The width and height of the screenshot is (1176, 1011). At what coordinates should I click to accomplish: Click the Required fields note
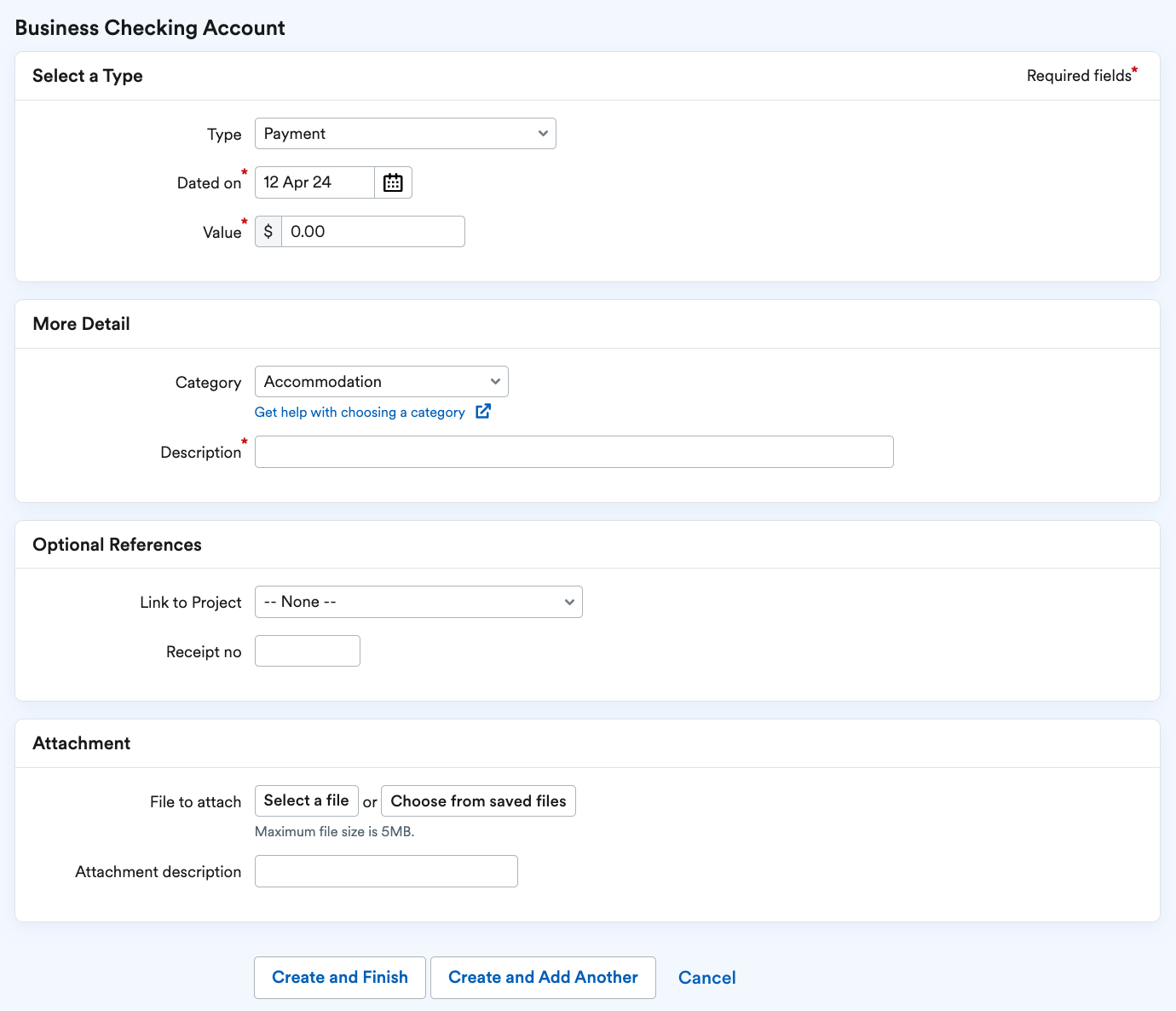pos(1082,75)
